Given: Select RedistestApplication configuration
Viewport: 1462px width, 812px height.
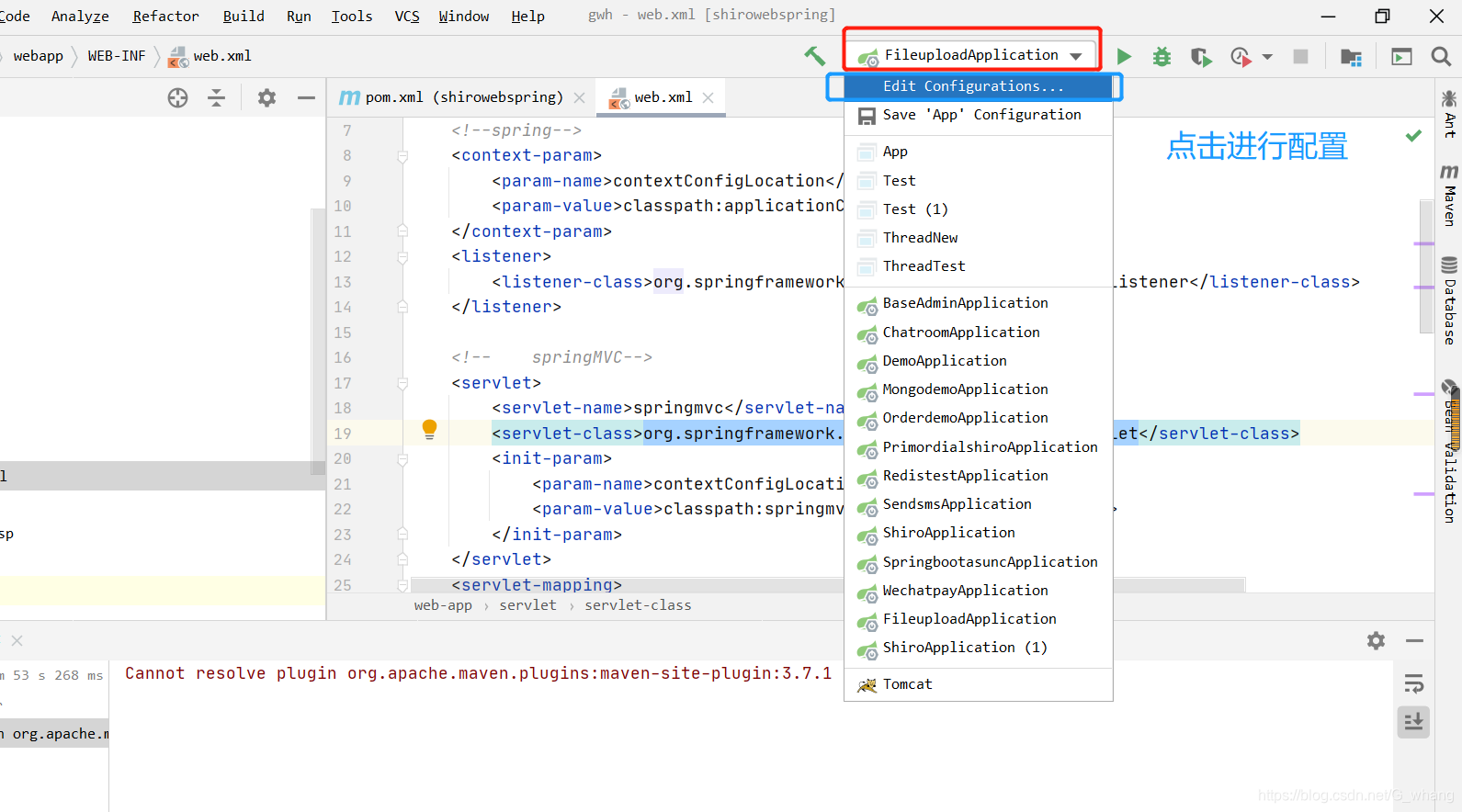Looking at the screenshot, I should click(979, 476).
